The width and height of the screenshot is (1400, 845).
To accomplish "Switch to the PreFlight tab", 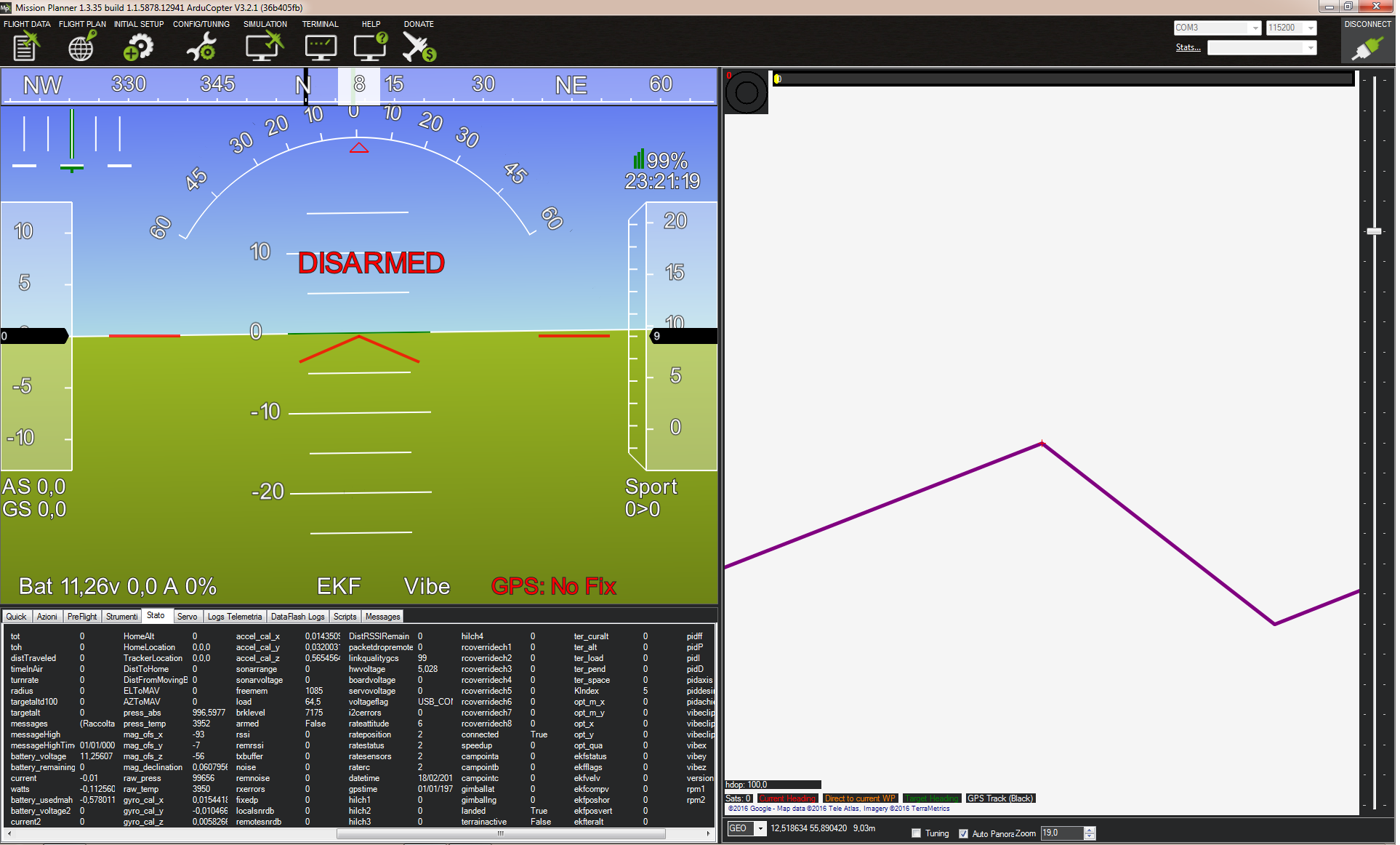I will coord(82,617).
